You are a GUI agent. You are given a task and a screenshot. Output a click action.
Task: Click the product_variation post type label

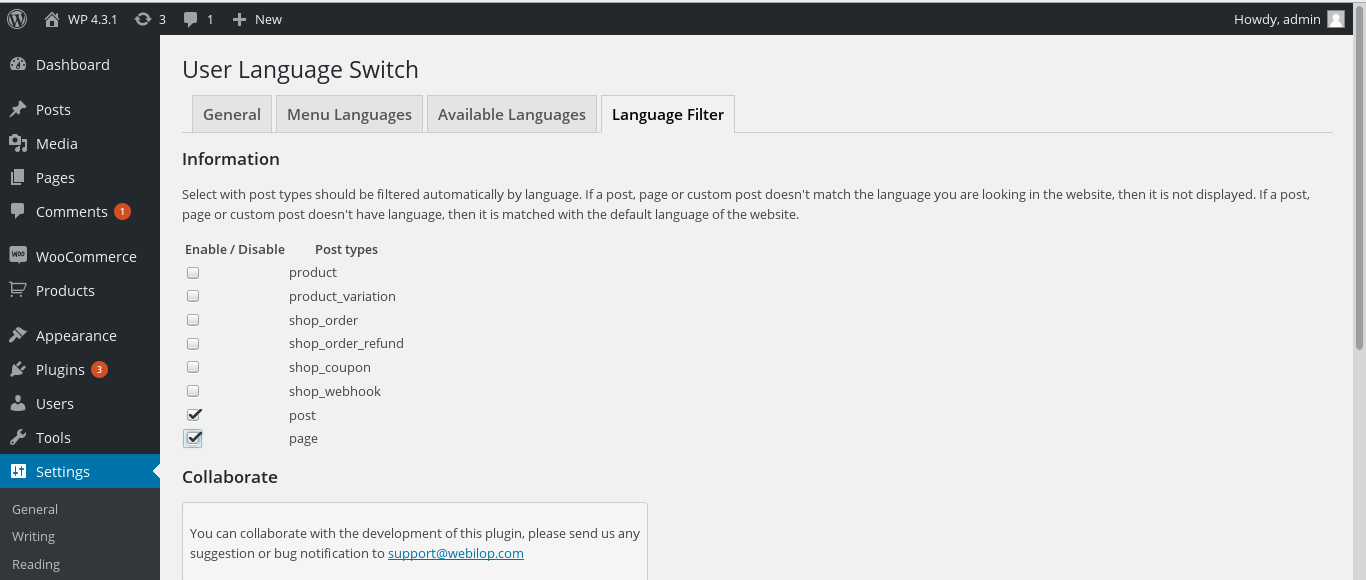[342, 296]
